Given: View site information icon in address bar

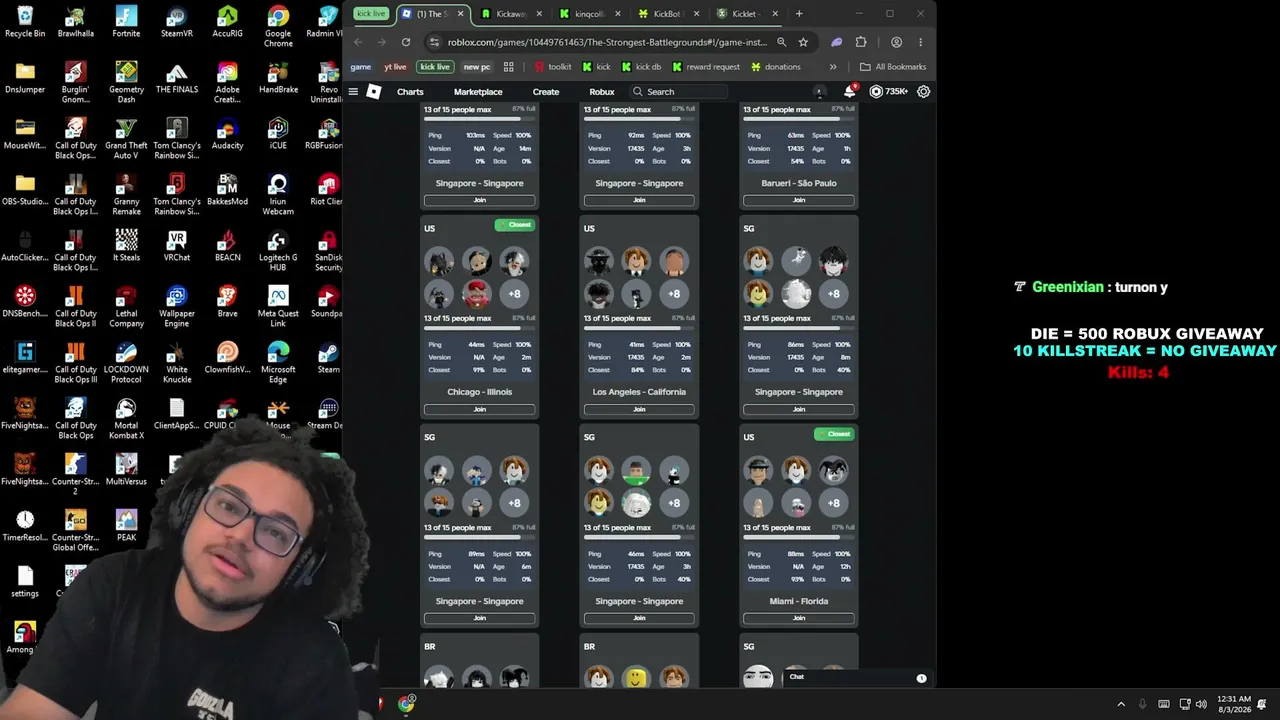Looking at the screenshot, I should 433,42.
